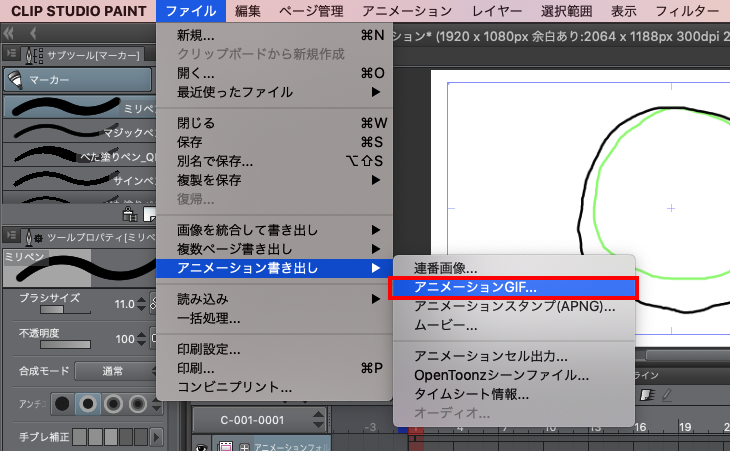This screenshot has height=451, width=730.
Task: Click the 不透明度 stepper arrows
Action: click(142, 339)
